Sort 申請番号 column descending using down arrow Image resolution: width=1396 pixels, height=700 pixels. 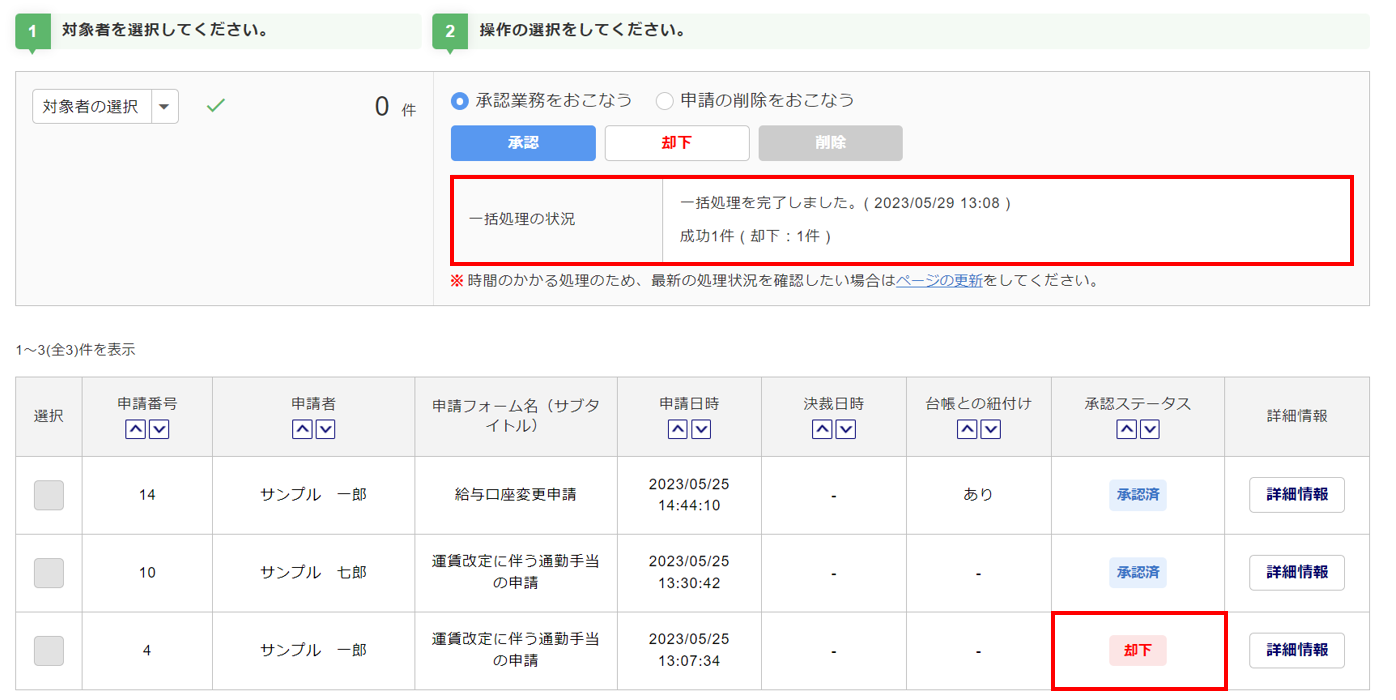[x=159, y=429]
